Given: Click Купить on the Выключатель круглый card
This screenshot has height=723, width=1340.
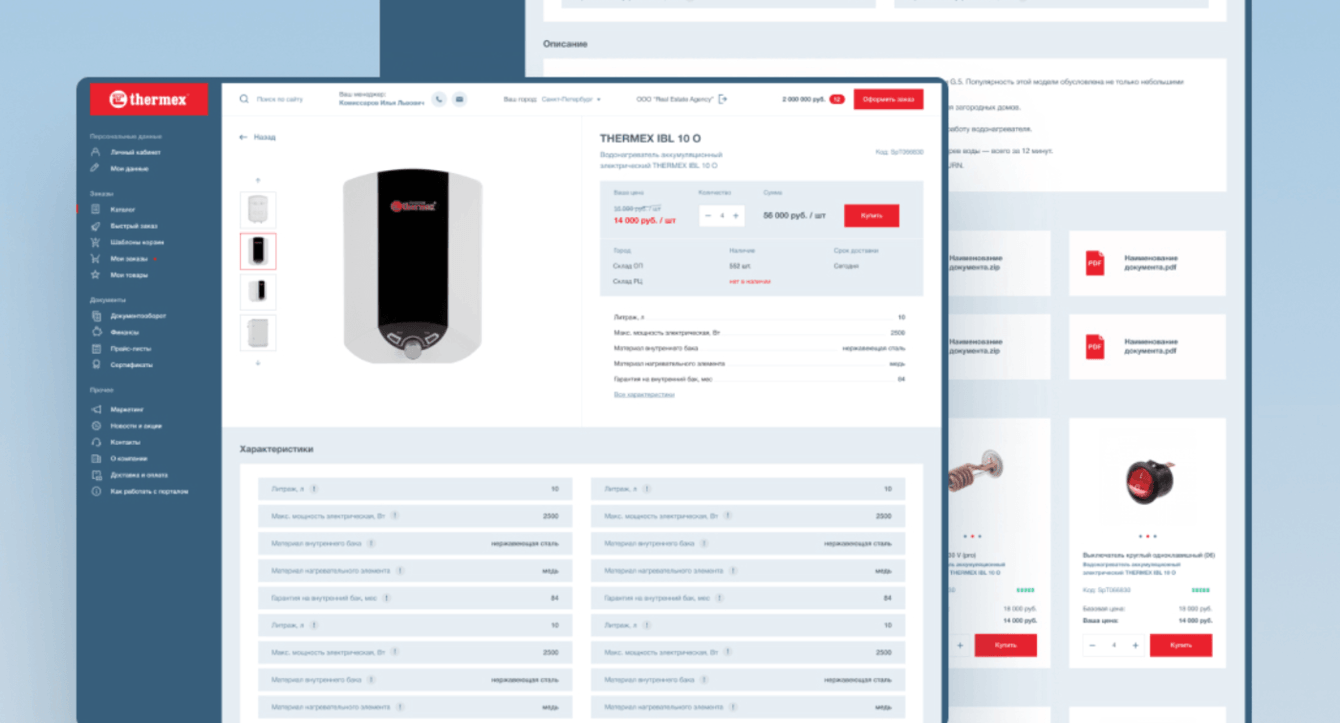Looking at the screenshot, I should [1181, 645].
